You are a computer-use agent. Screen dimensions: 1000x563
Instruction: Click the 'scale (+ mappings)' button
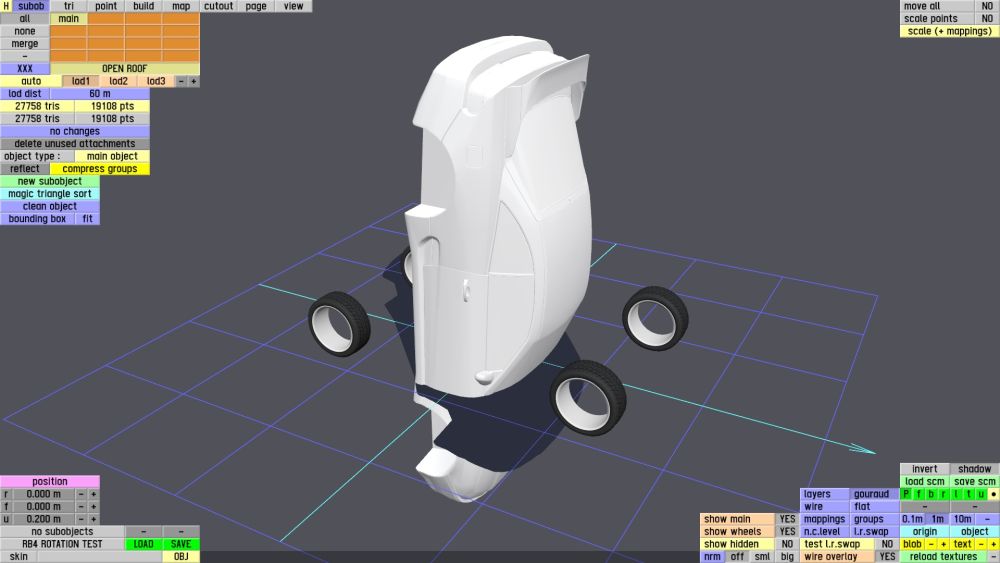pos(950,31)
